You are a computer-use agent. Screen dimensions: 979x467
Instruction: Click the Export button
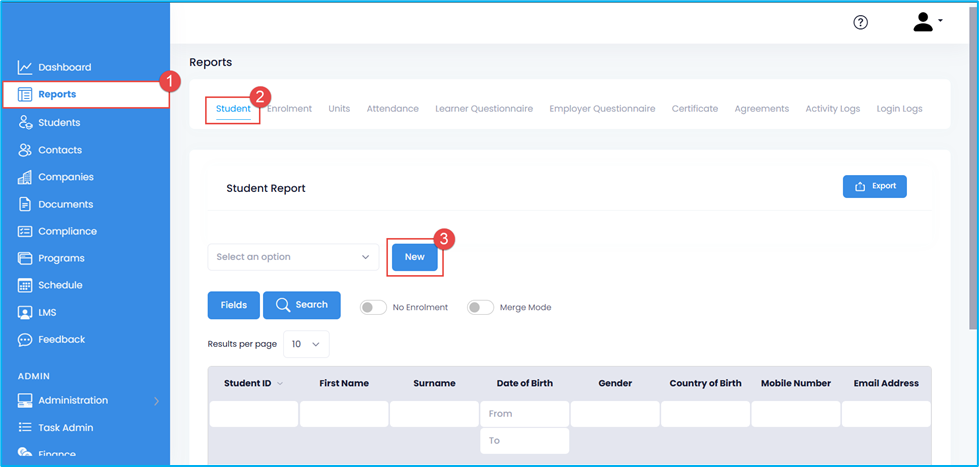(x=874, y=186)
